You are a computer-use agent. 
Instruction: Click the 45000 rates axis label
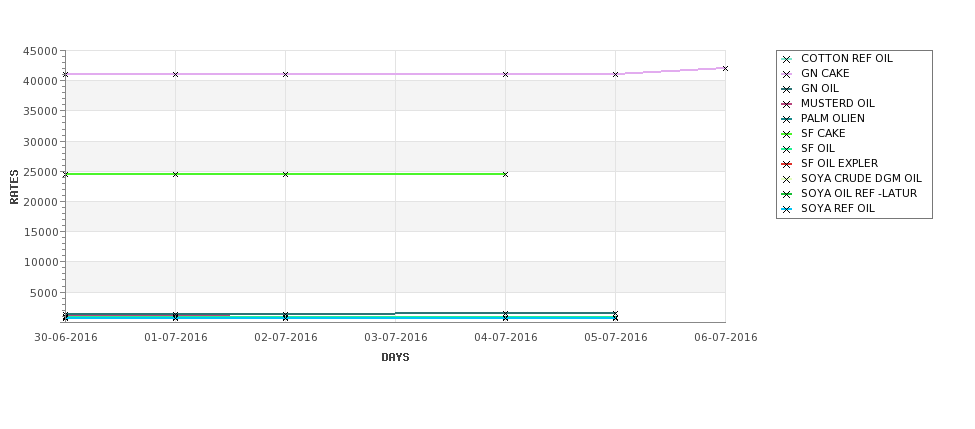(x=40, y=52)
